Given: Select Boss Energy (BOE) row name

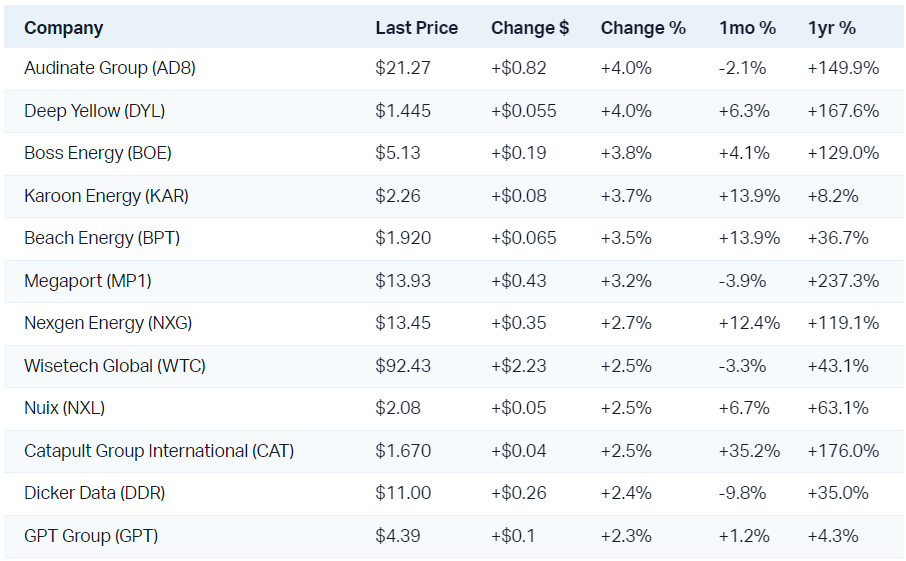Looking at the screenshot, I should tap(98, 153).
